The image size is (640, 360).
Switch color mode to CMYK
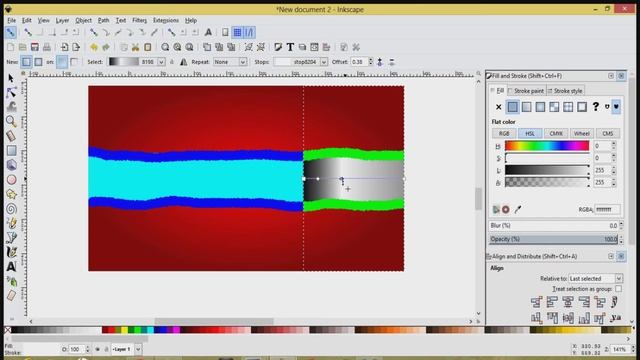point(556,133)
